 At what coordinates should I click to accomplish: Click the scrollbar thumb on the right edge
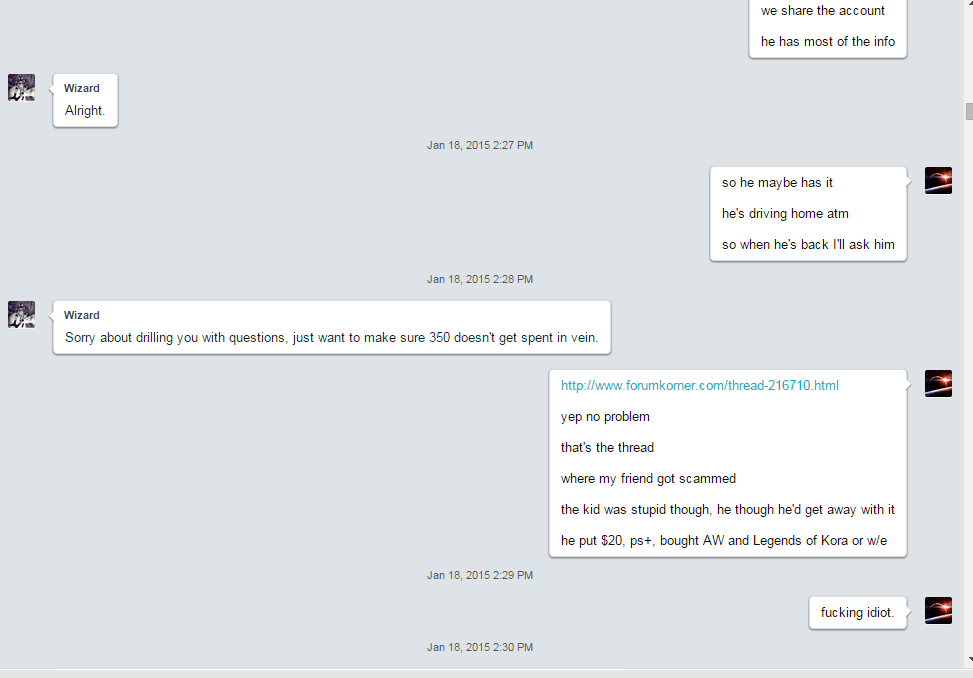[969, 112]
